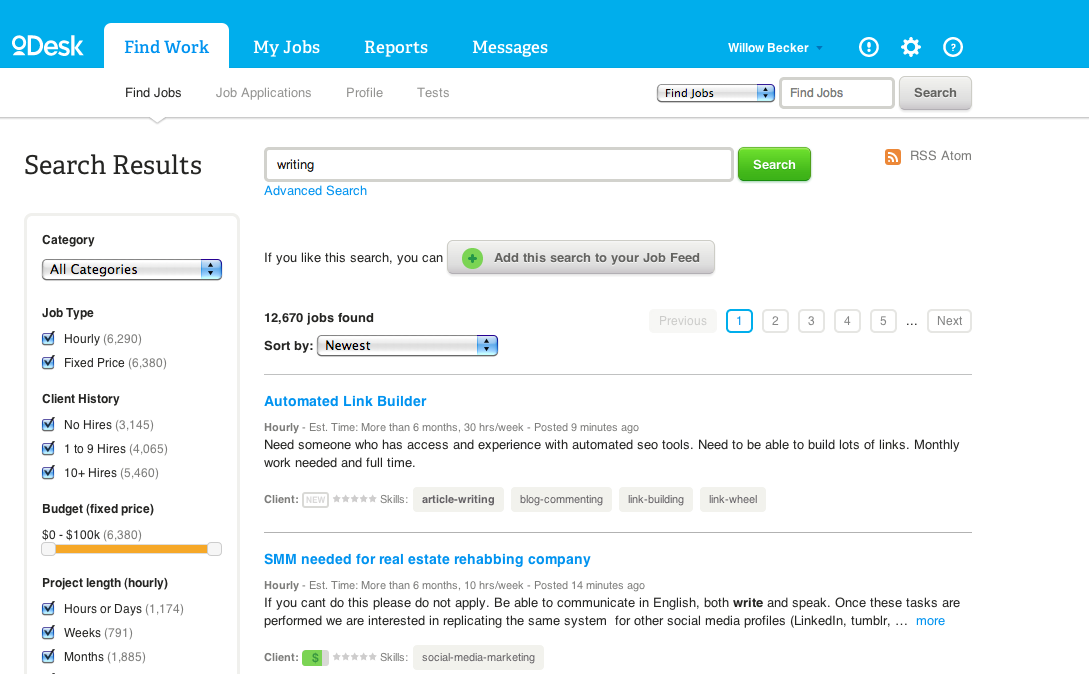Go to the Next results page
Image resolution: width=1089 pixels, height=674 pixels.
pos(949,321)
